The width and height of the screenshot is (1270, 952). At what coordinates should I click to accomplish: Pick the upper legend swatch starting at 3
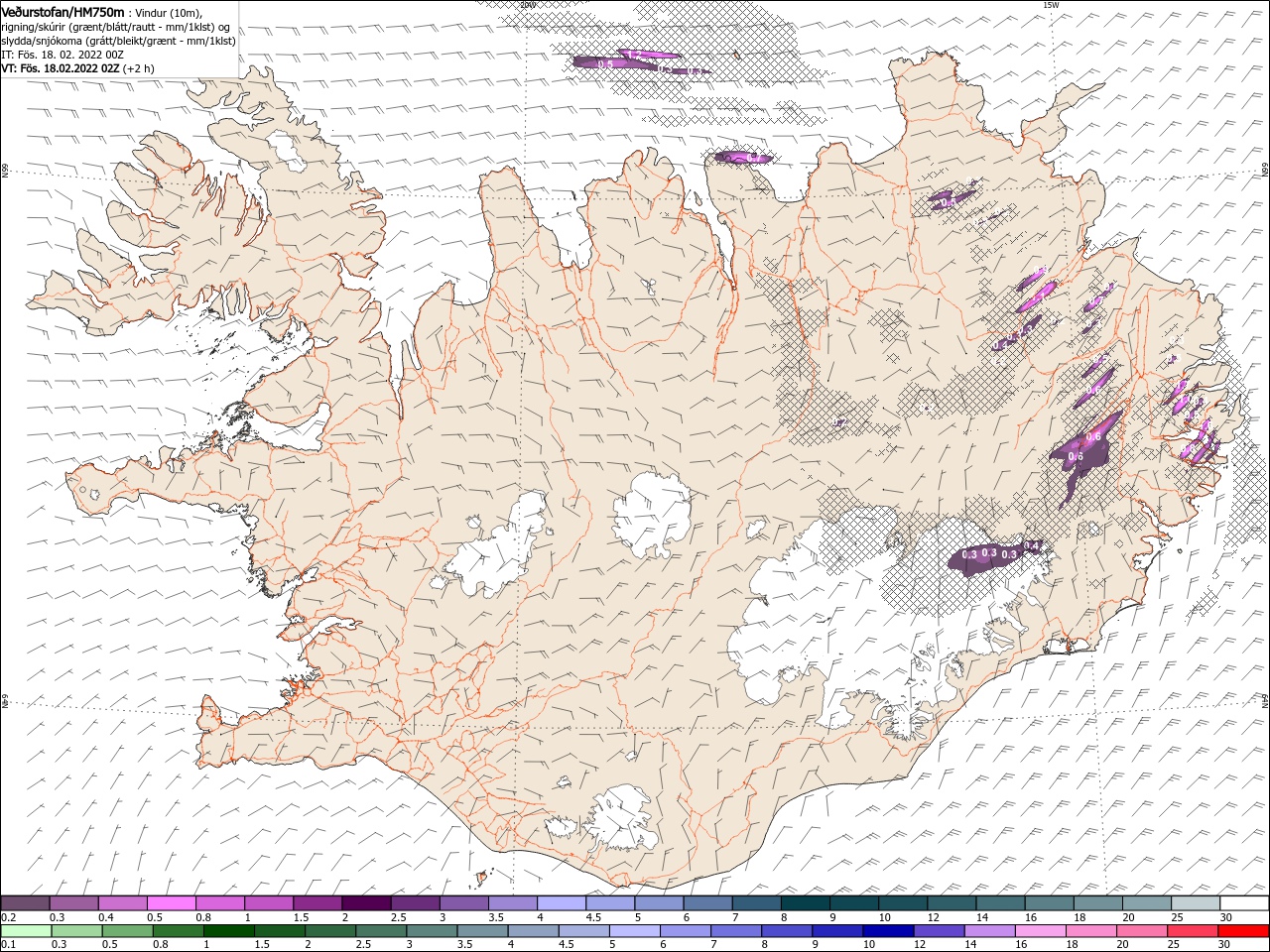[x=464, y=903]
